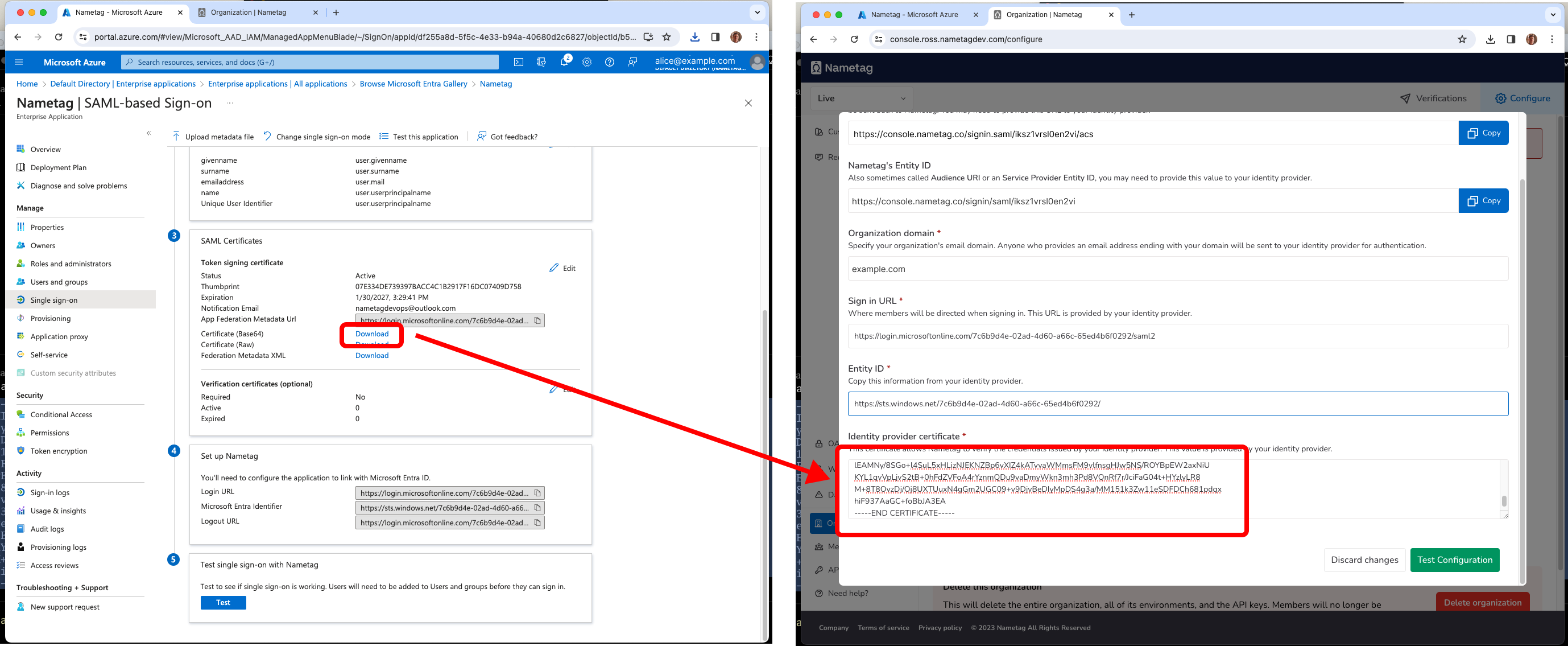
Task: Click Identity provider certificate textarea
Action: click(x=1178, y=489)
